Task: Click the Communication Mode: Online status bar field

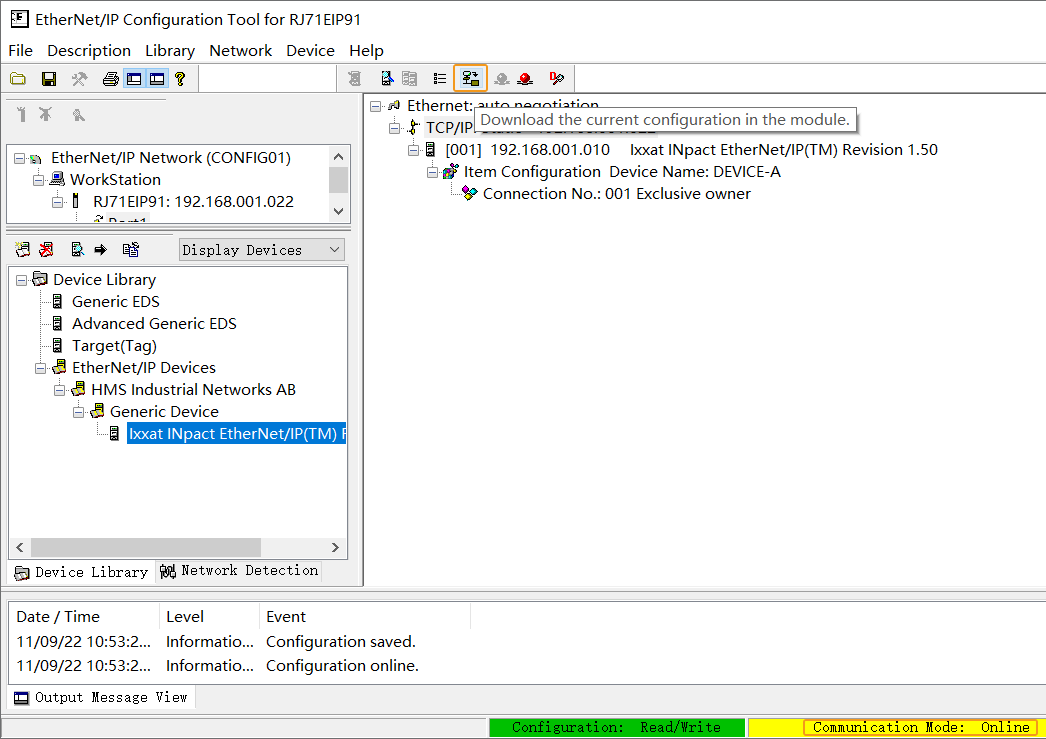Action: click(920, 727)
